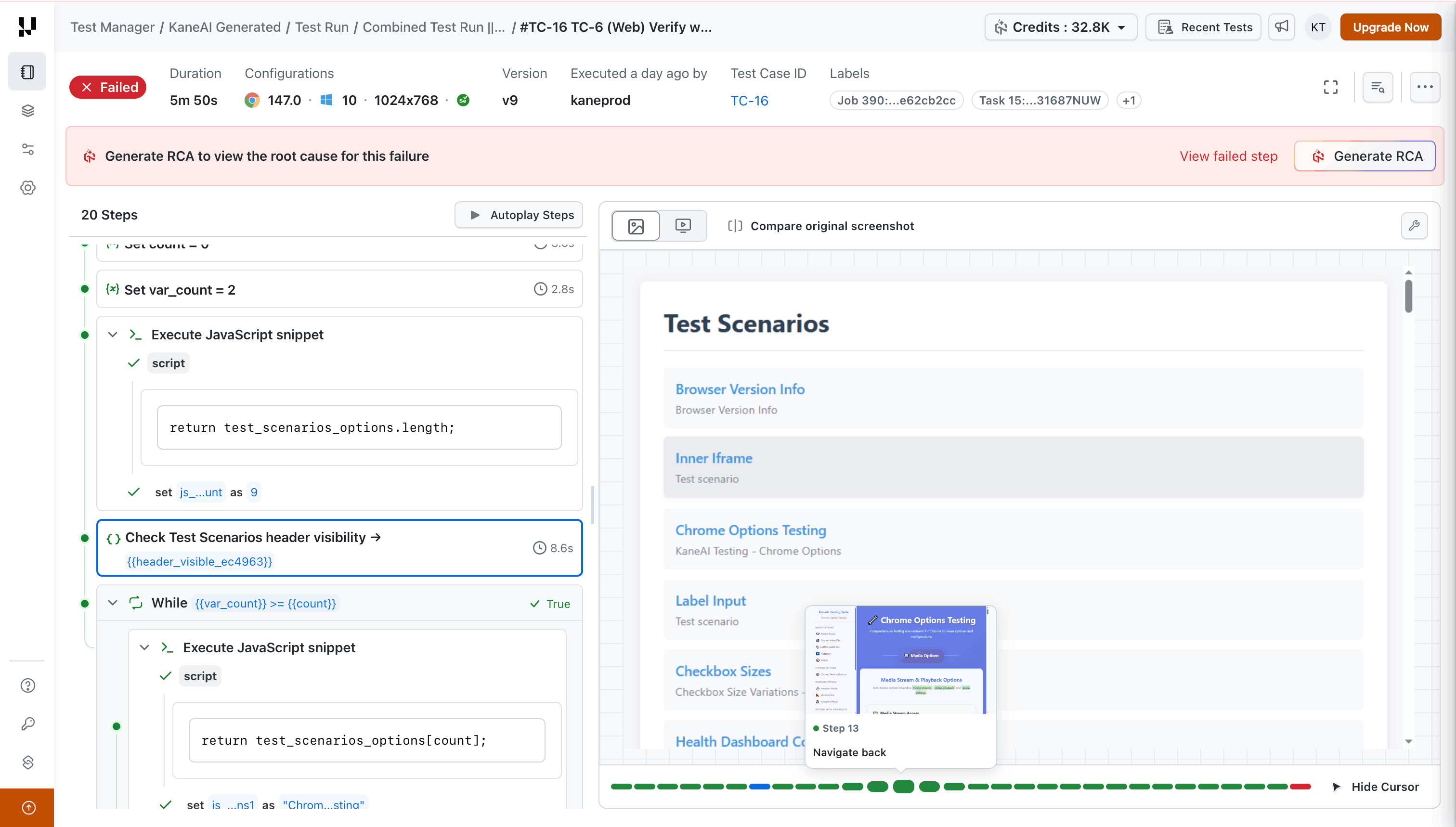The height and width of the screenshot is (827, 1456).
Task: Click the Generate RCA button
Action: tap(1365, 156)
